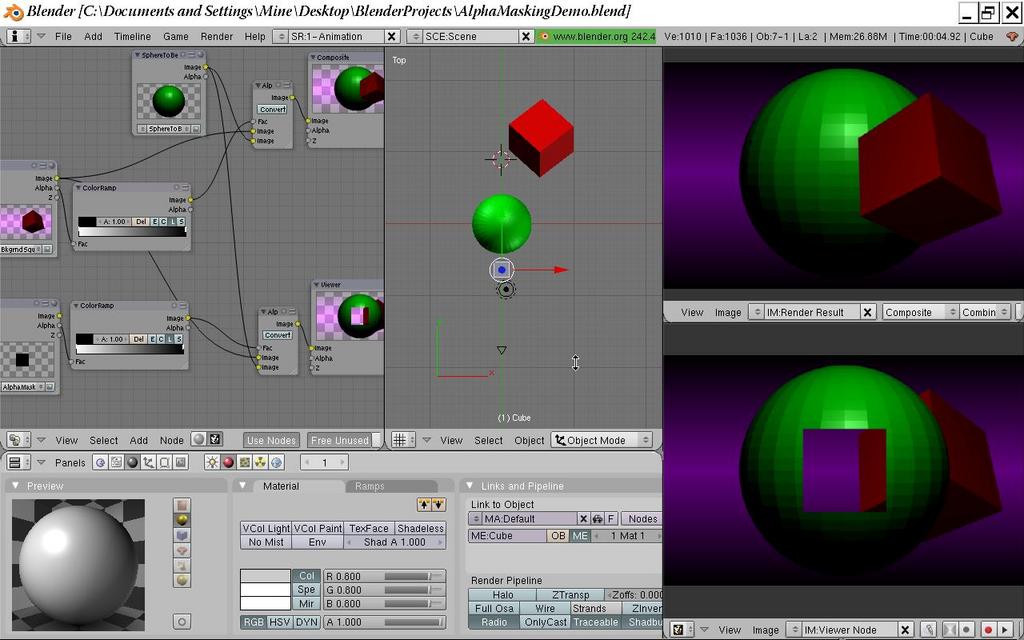Open the Object menu in 3D view header
This screenshot has width=1024, height=640.
(529, 440)
